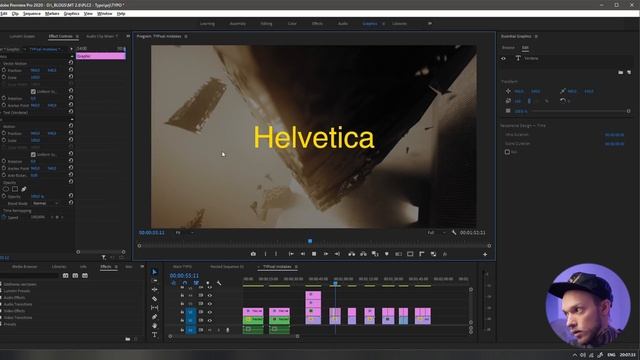
Task: Click the Lift button
Action: (x=351, y=254)
